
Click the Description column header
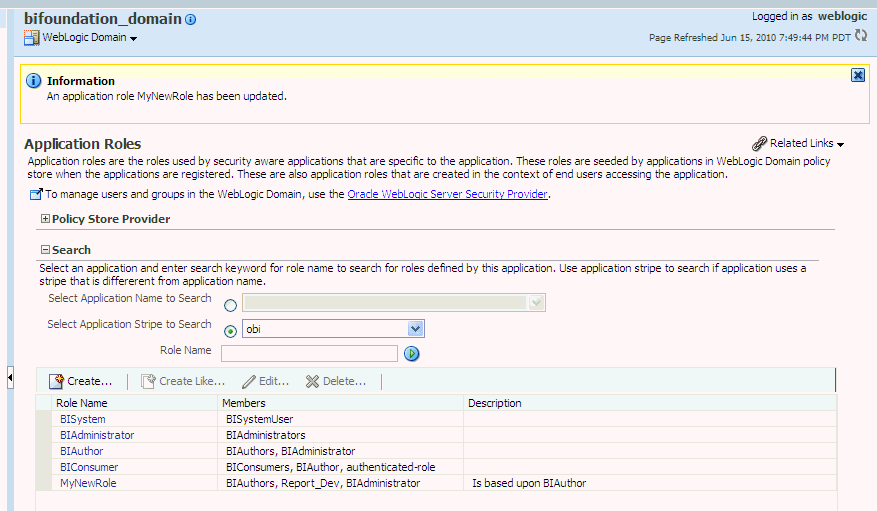[x=650, y=403]
